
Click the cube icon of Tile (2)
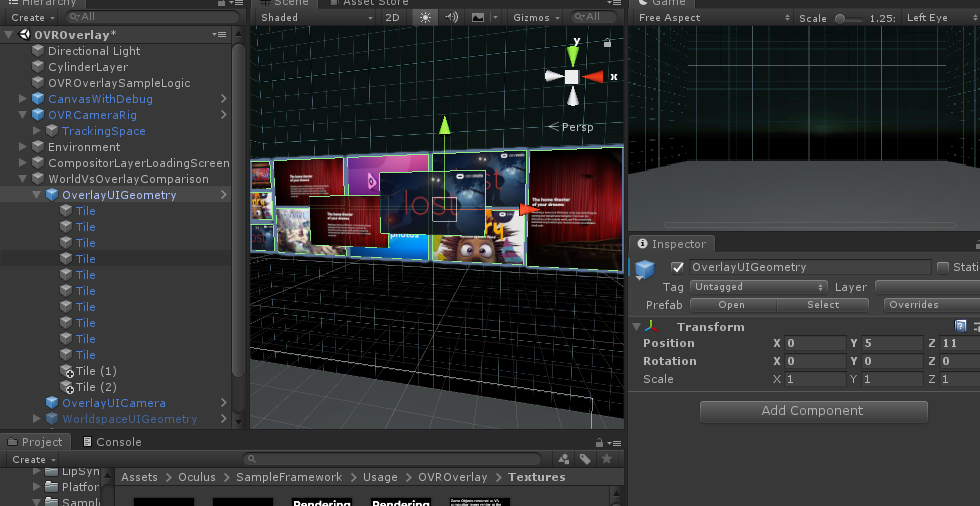coord(66,387)
